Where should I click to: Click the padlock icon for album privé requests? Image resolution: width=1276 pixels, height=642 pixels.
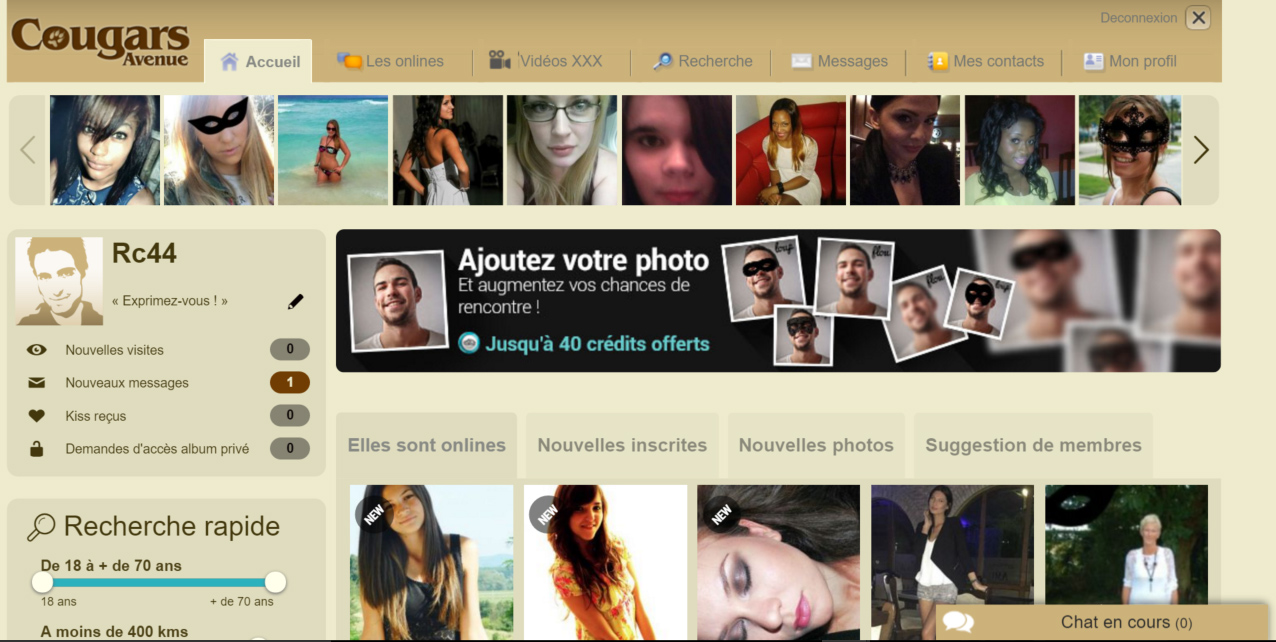pyautogui.click(x=37, y=449)
